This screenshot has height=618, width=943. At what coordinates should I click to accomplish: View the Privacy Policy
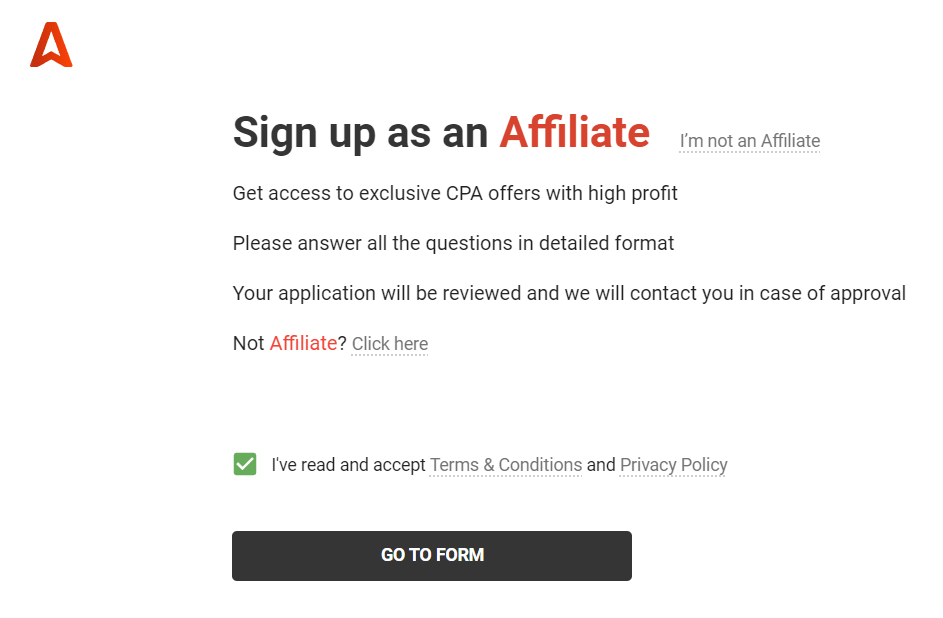[x=673, y=464]
